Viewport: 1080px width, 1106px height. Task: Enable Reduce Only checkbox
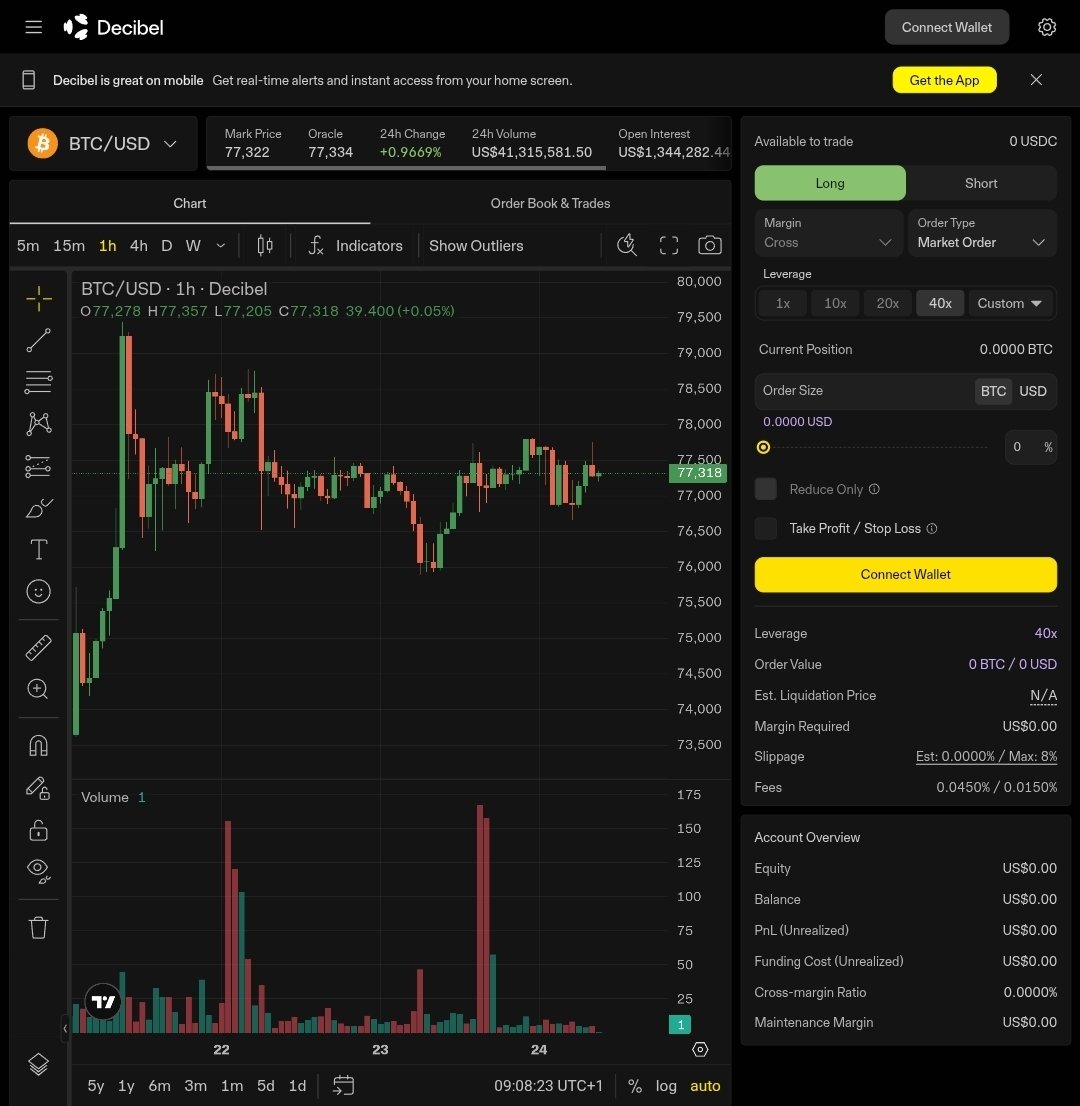coord(765,489)
